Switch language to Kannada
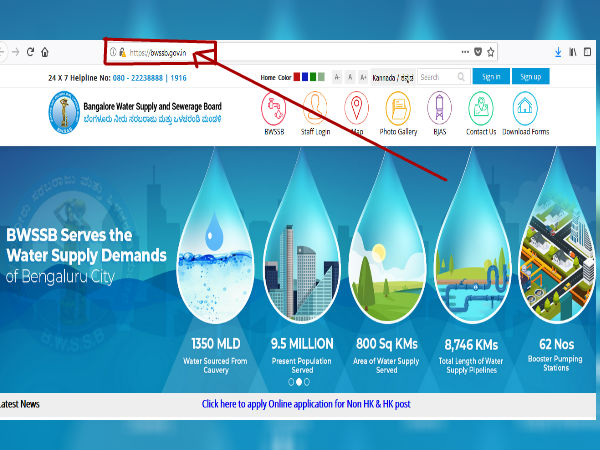The width and height of the screenshot is (600, 450). point(393,78)
